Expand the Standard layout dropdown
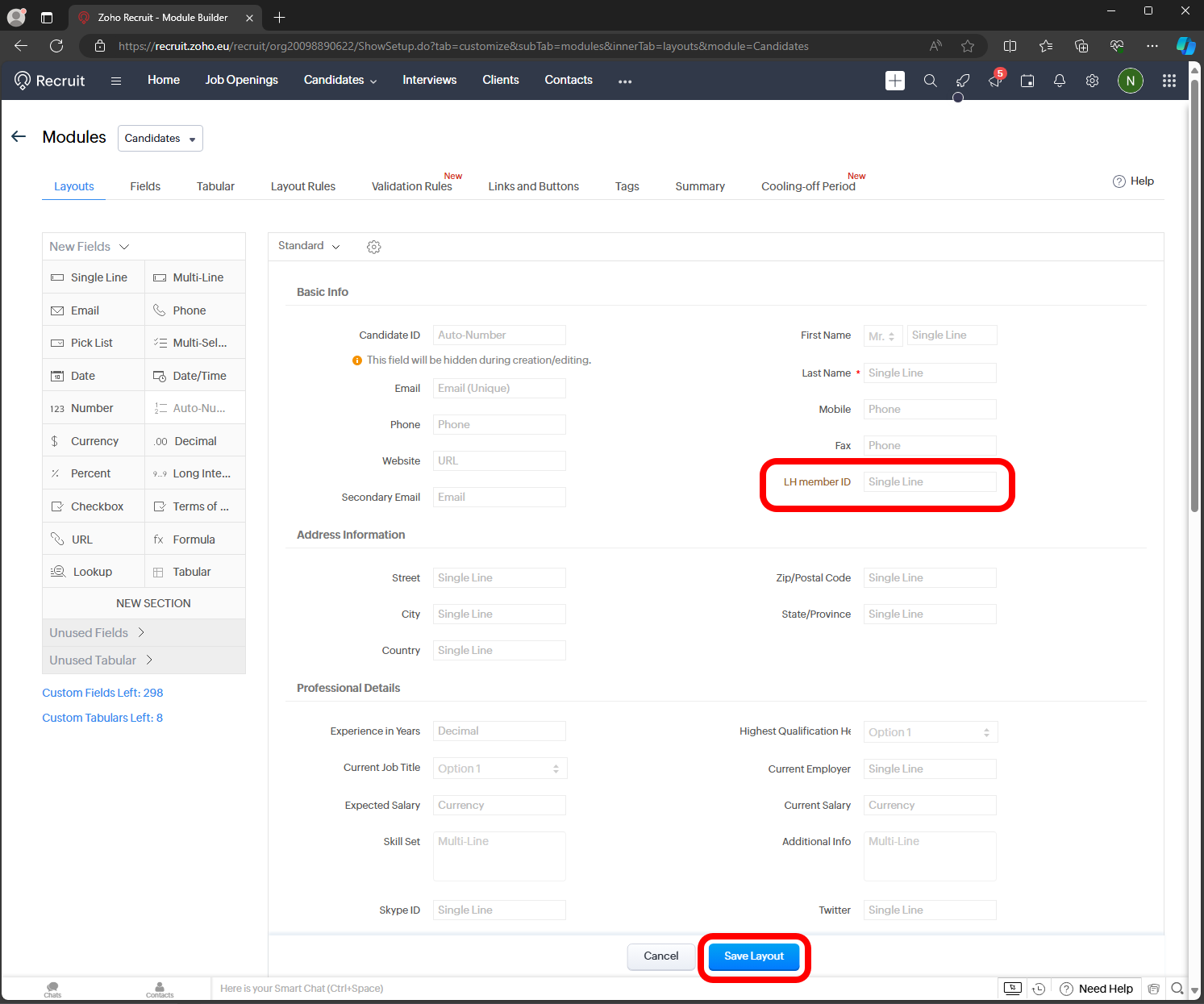Image resolution: width=1204 pixels, height=1004 pixels. (309, 246)
